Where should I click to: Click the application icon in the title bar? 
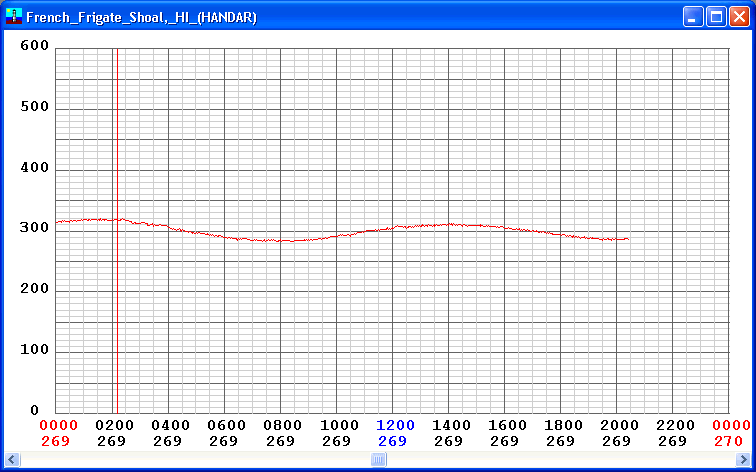13,17
